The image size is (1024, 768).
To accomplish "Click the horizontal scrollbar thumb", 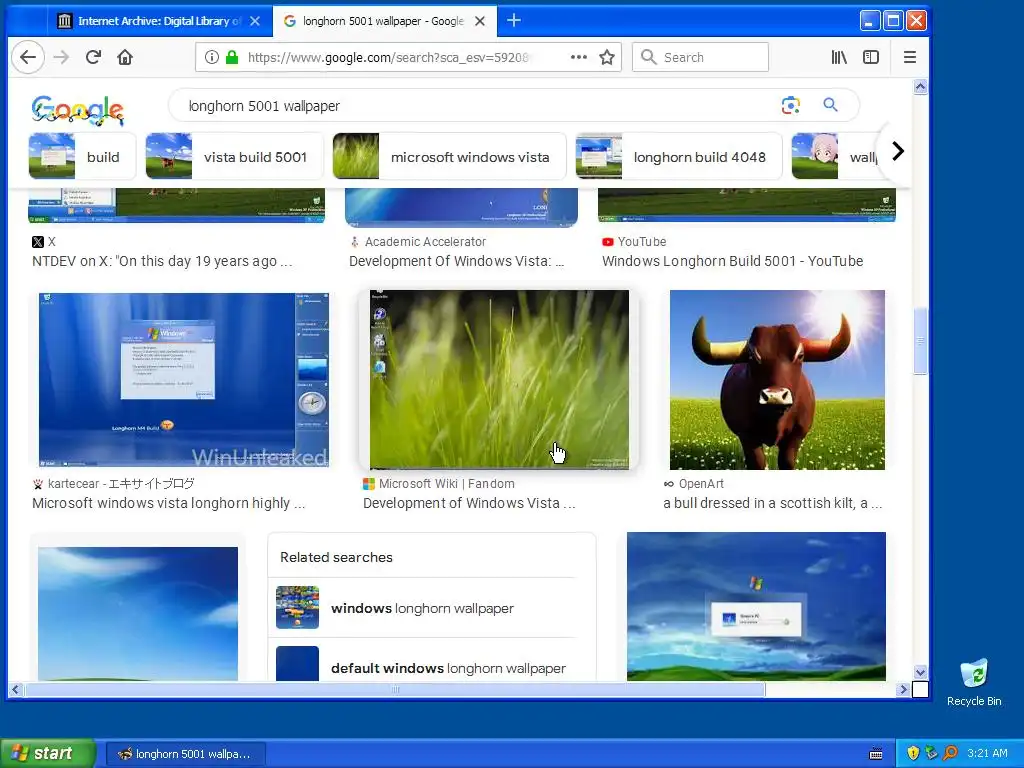I will coord(394,689).
